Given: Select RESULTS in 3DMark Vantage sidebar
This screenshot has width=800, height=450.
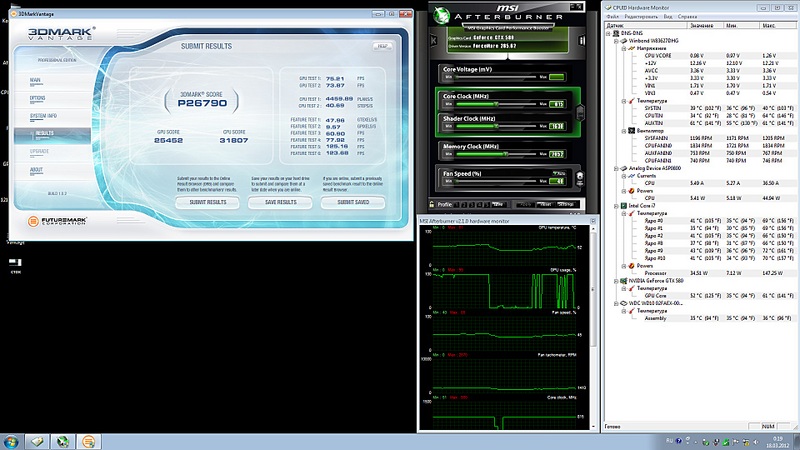Looking at the screenshot, I should pos(53,134).
